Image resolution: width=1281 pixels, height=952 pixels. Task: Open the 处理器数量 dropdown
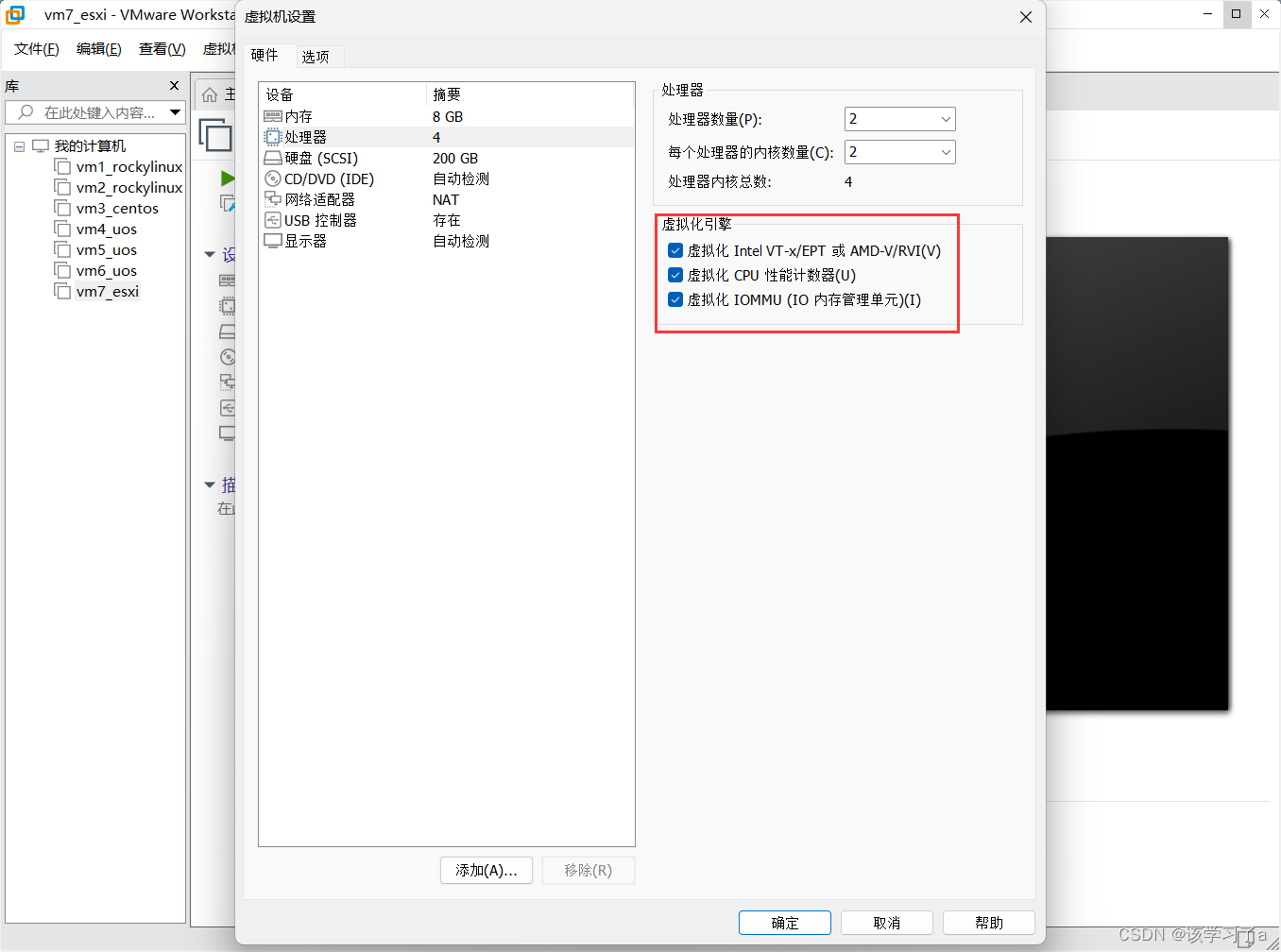(899, 119)
